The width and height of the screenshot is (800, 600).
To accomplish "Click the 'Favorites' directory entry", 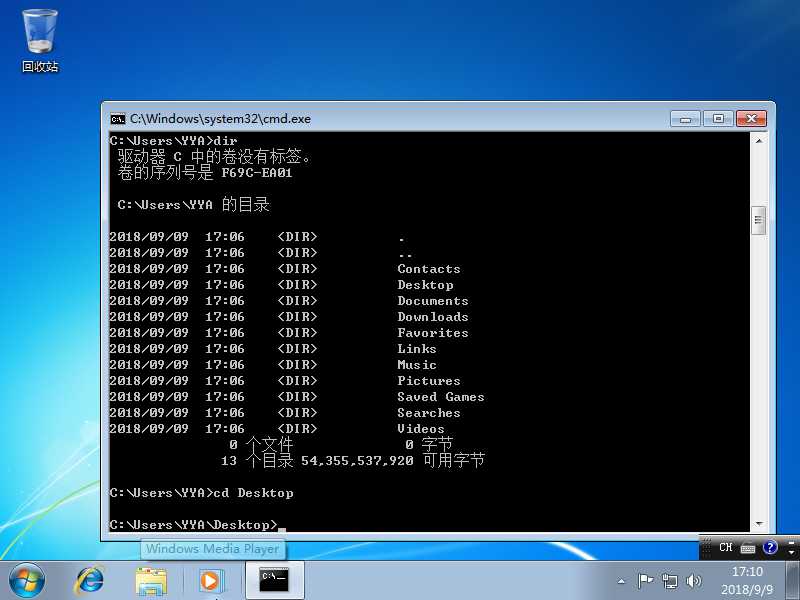I will [433, 333].
